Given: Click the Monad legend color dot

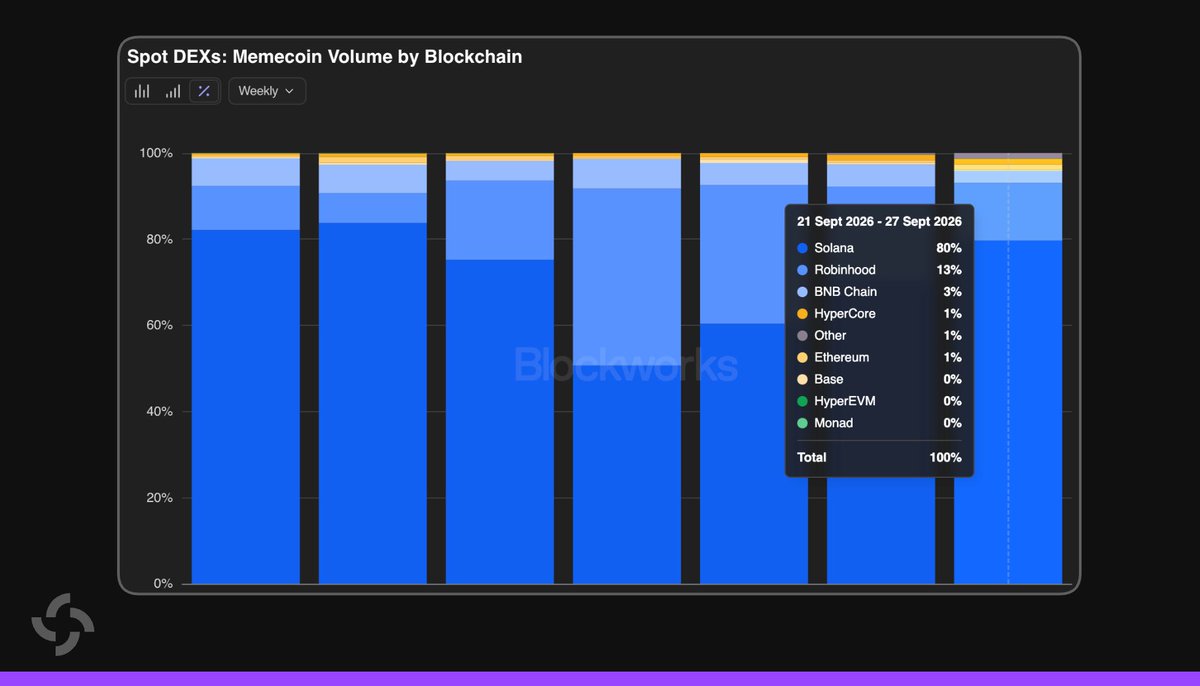Looking at the screenshot, I should pyautogui.click(x=802, y=424).
